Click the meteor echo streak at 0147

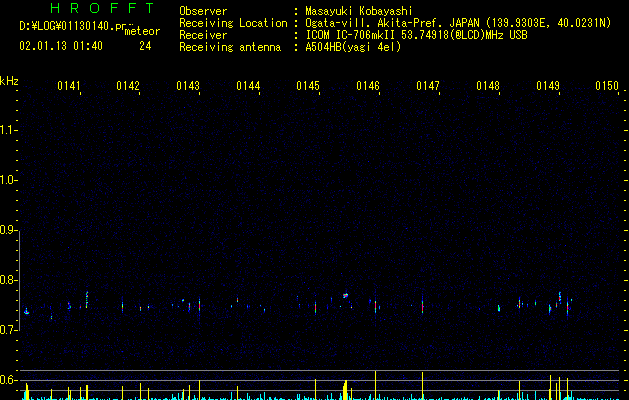422,305
